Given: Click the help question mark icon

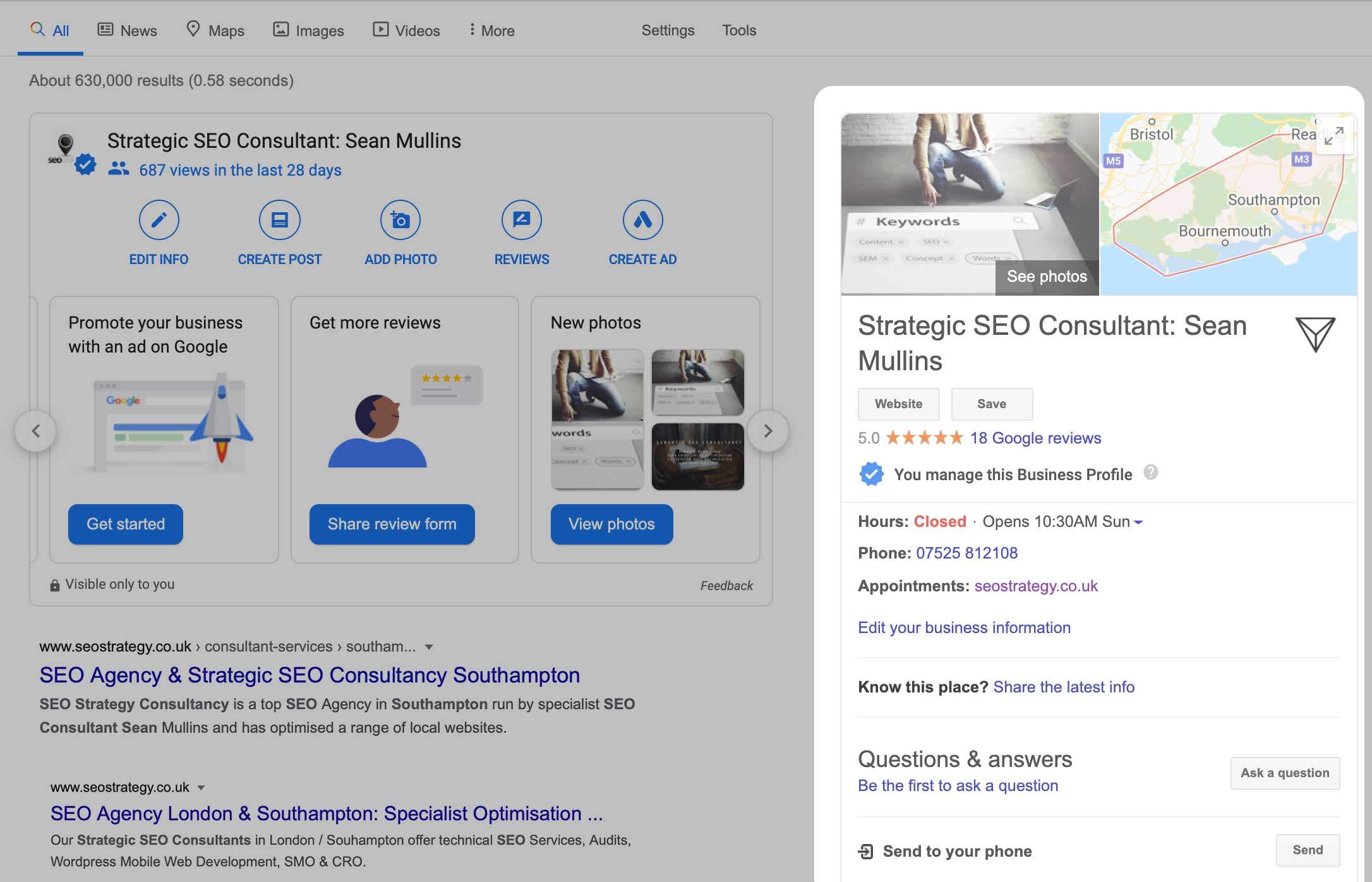Looking at the screenshot, I should tap(1151, 473).
